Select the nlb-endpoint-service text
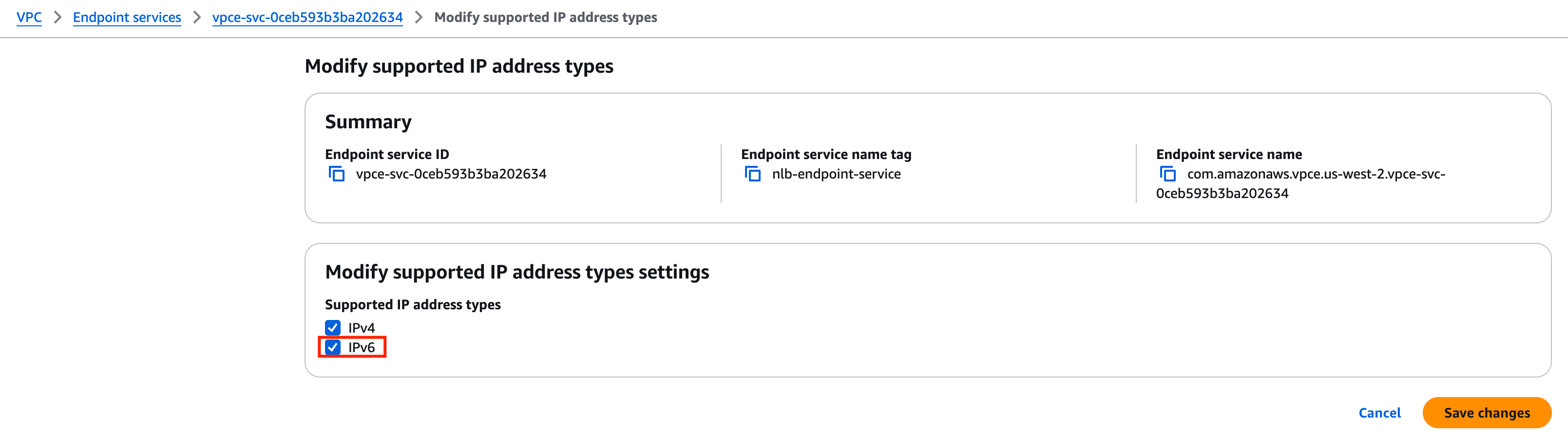Screen dimensions: 1568x439 coord(836,175)
